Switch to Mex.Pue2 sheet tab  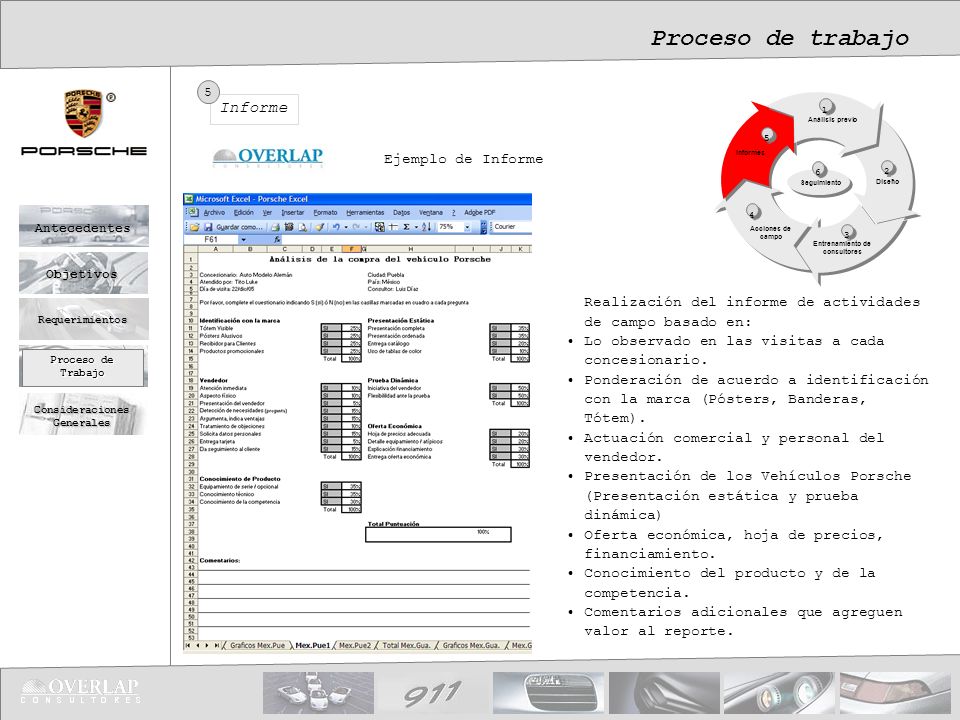(355, 645)
